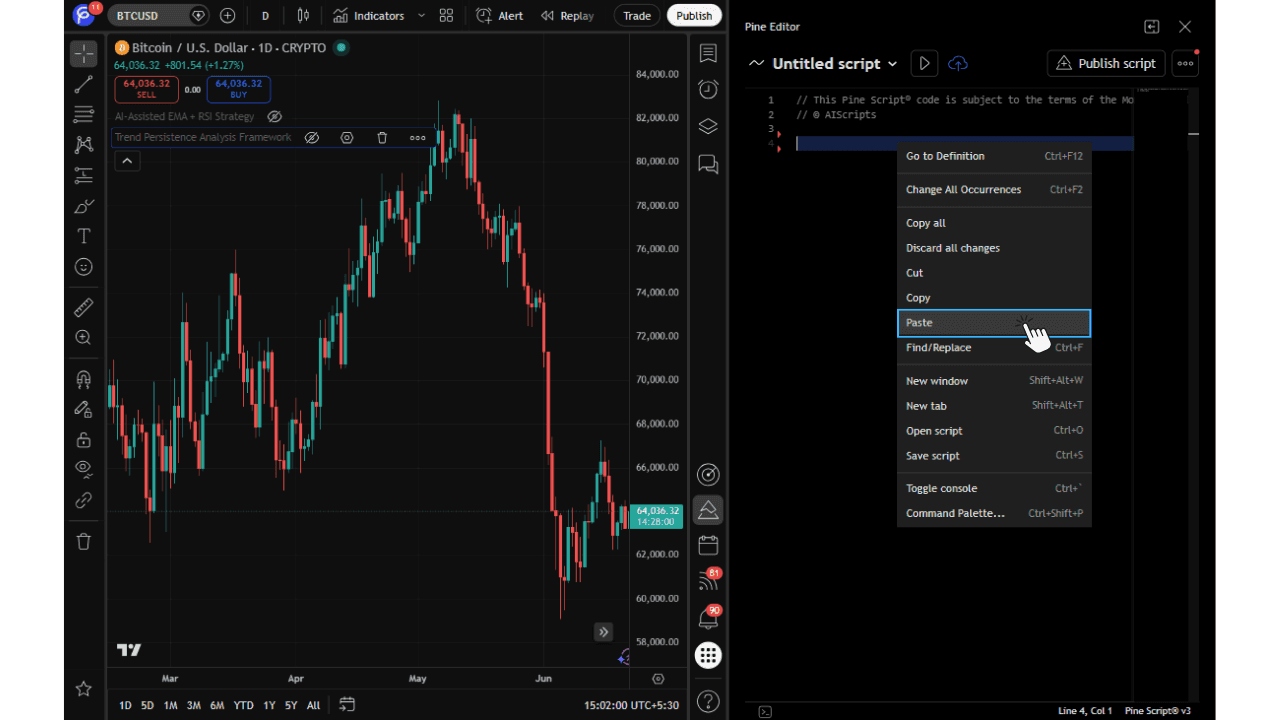Open the radar target icon in right sidebar
Screen dimensions: 1280x720
point(708,474)
